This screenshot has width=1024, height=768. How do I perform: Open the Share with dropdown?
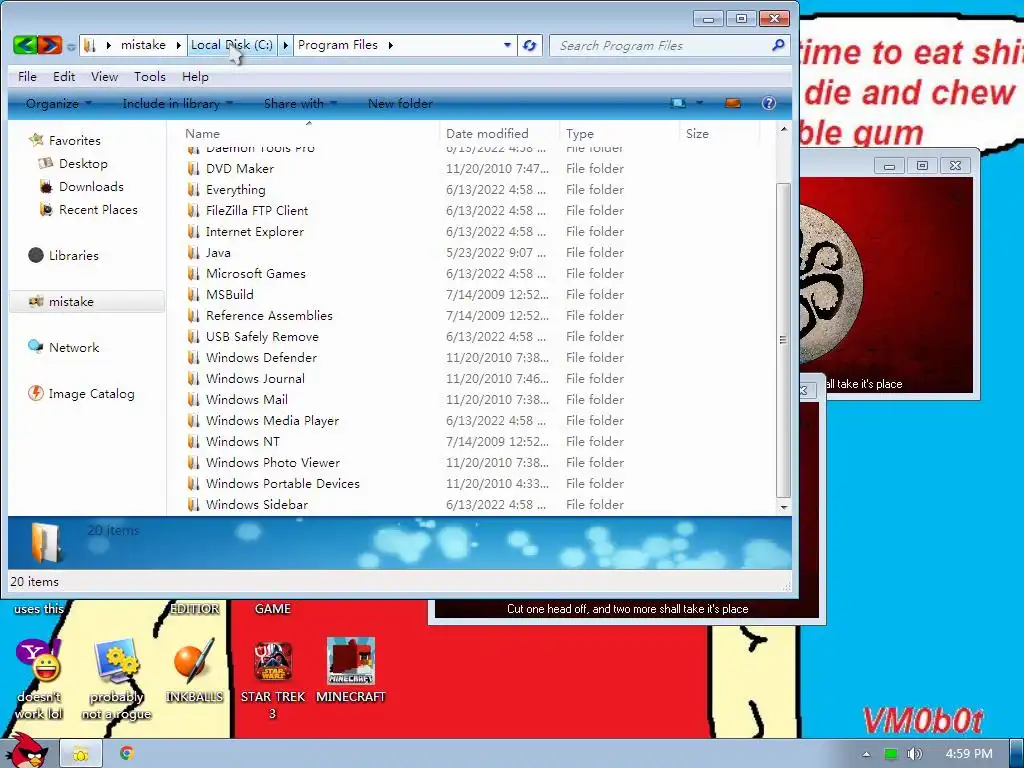point(300,103)
